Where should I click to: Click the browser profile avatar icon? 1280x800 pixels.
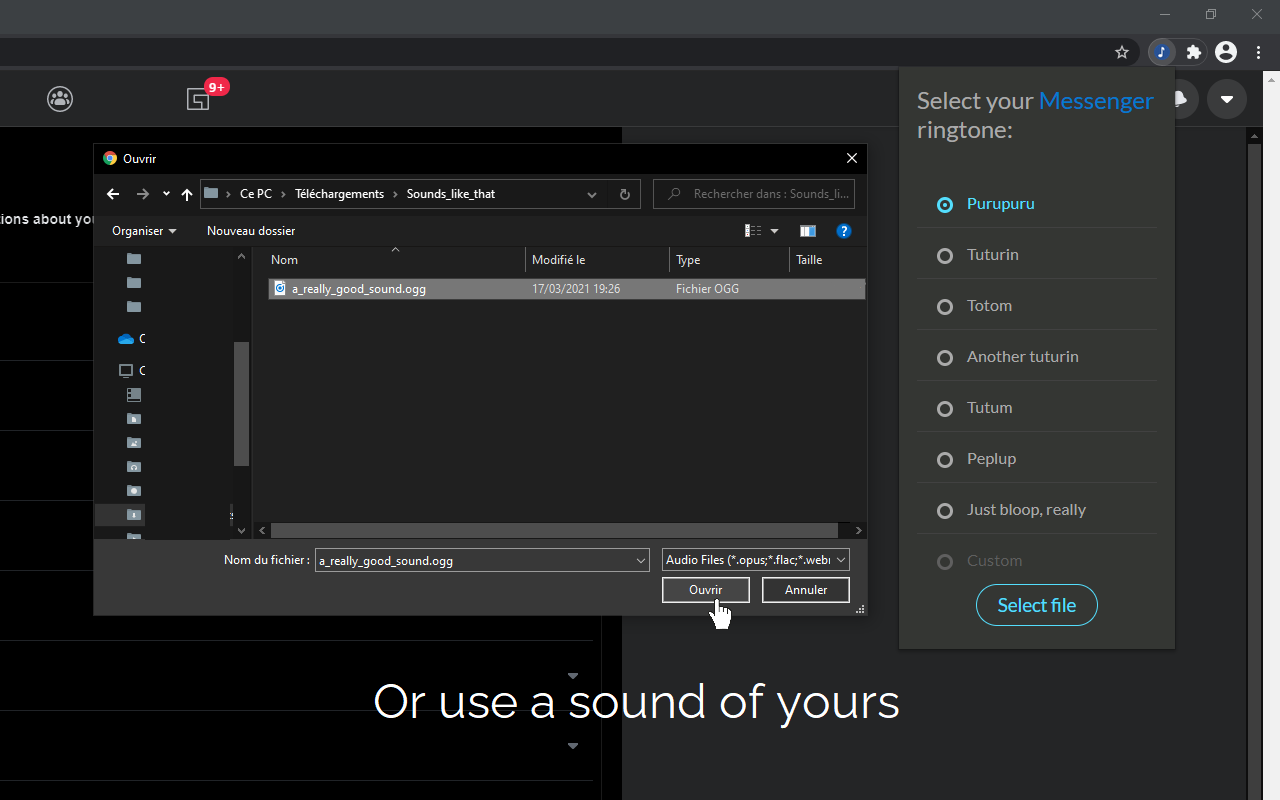pyautogui.click(x=1225, y=52)
